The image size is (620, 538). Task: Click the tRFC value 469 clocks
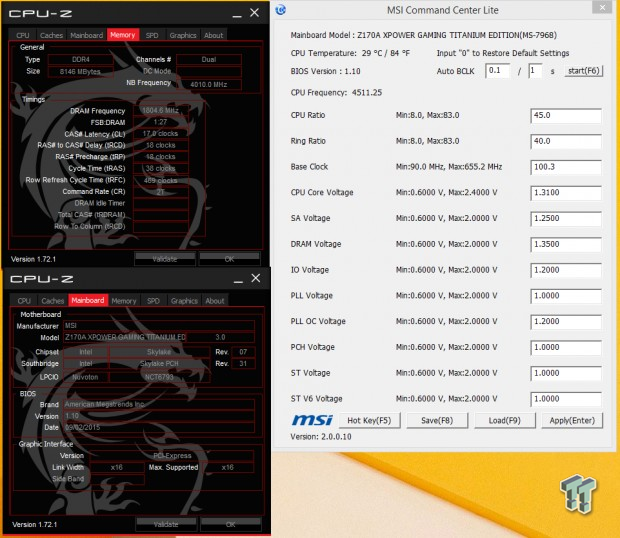(x=160, y=180)
